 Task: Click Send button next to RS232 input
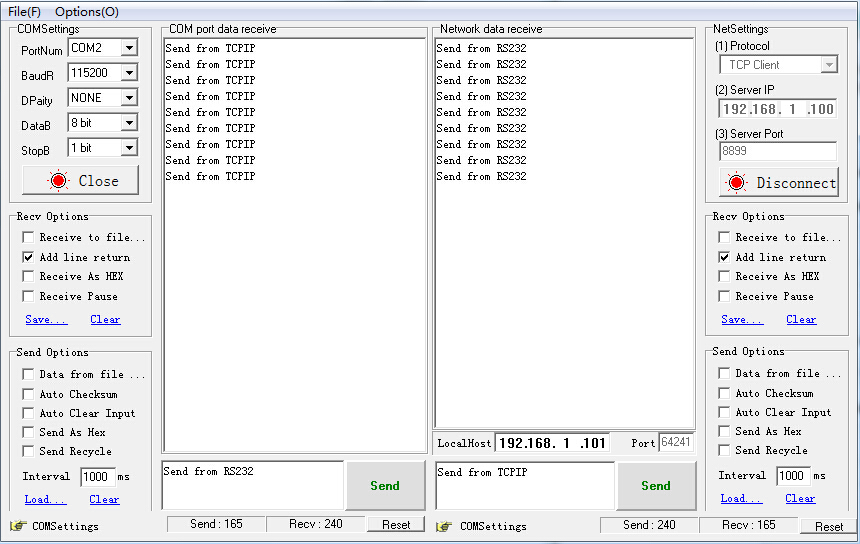pos(385,485)
